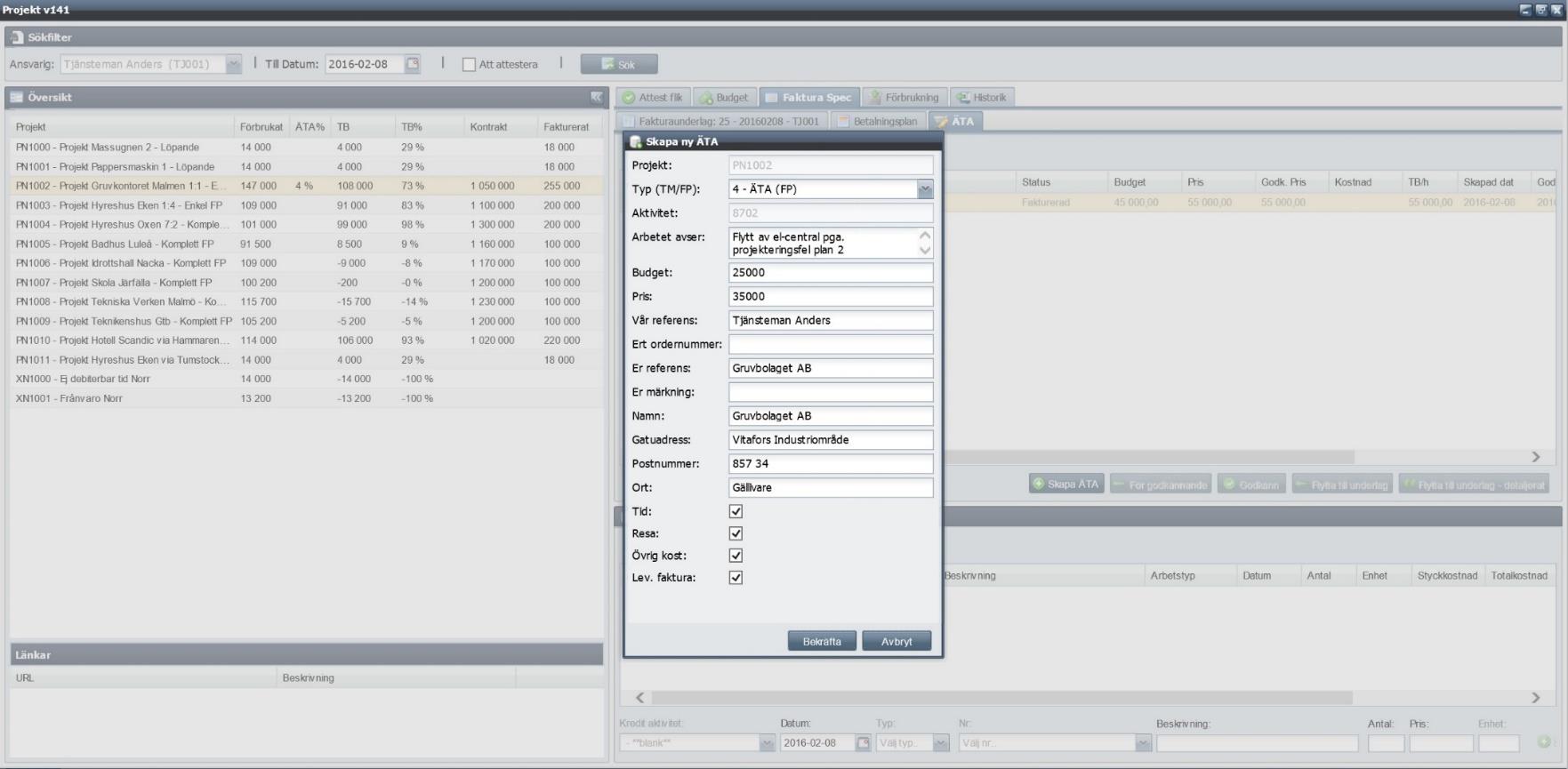Viewport: 1568px width, 769px height.
Task: Toggle the Att attestera checkbox
Action: tap(469, 65)
